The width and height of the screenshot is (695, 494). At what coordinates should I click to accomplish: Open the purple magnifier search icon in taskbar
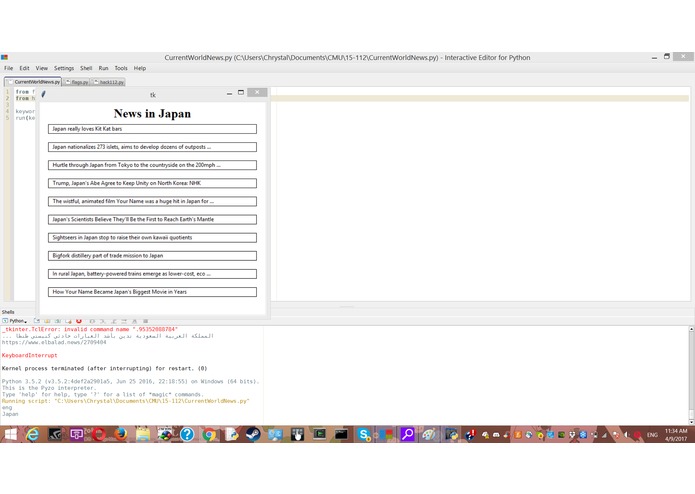click(407, 435)
